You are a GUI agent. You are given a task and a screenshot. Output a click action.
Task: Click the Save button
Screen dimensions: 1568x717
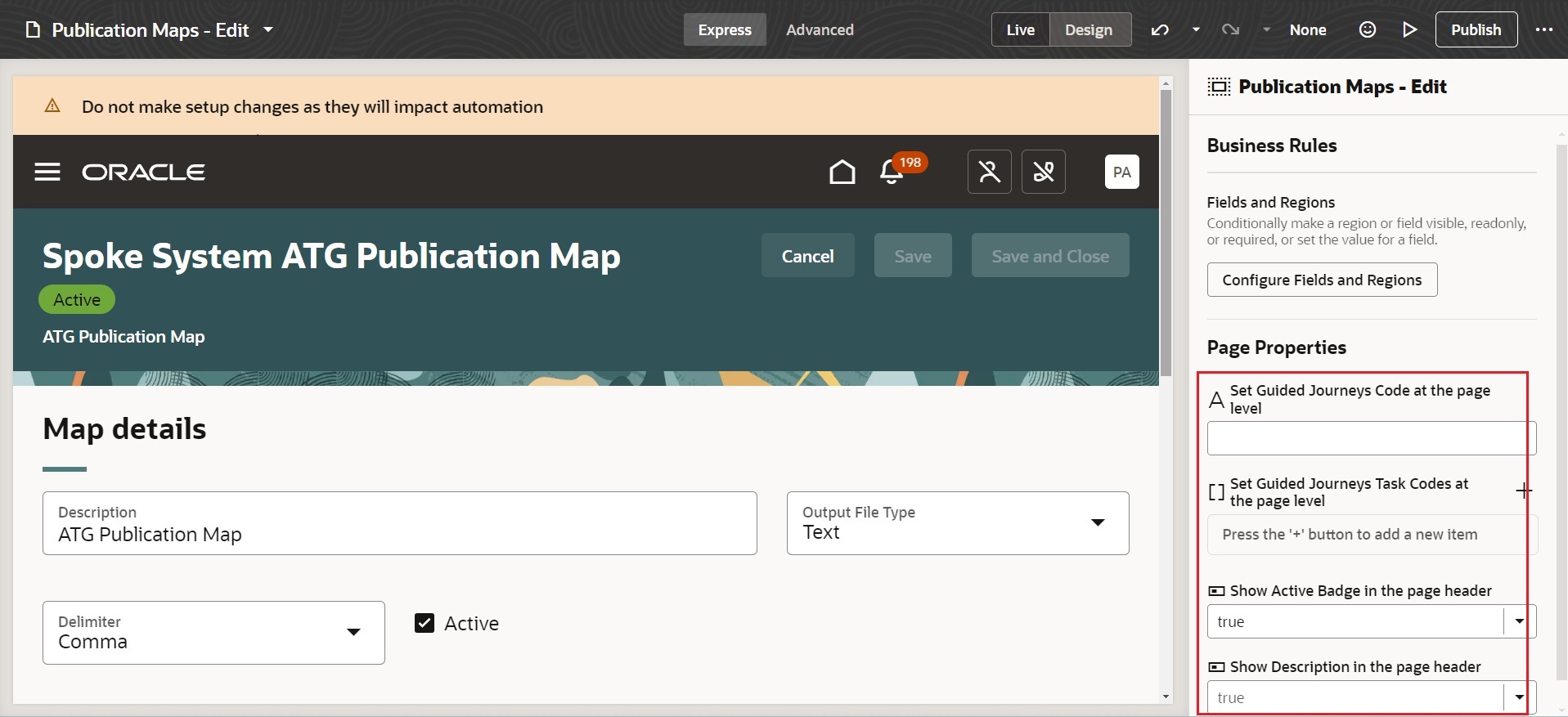(912, 256)
